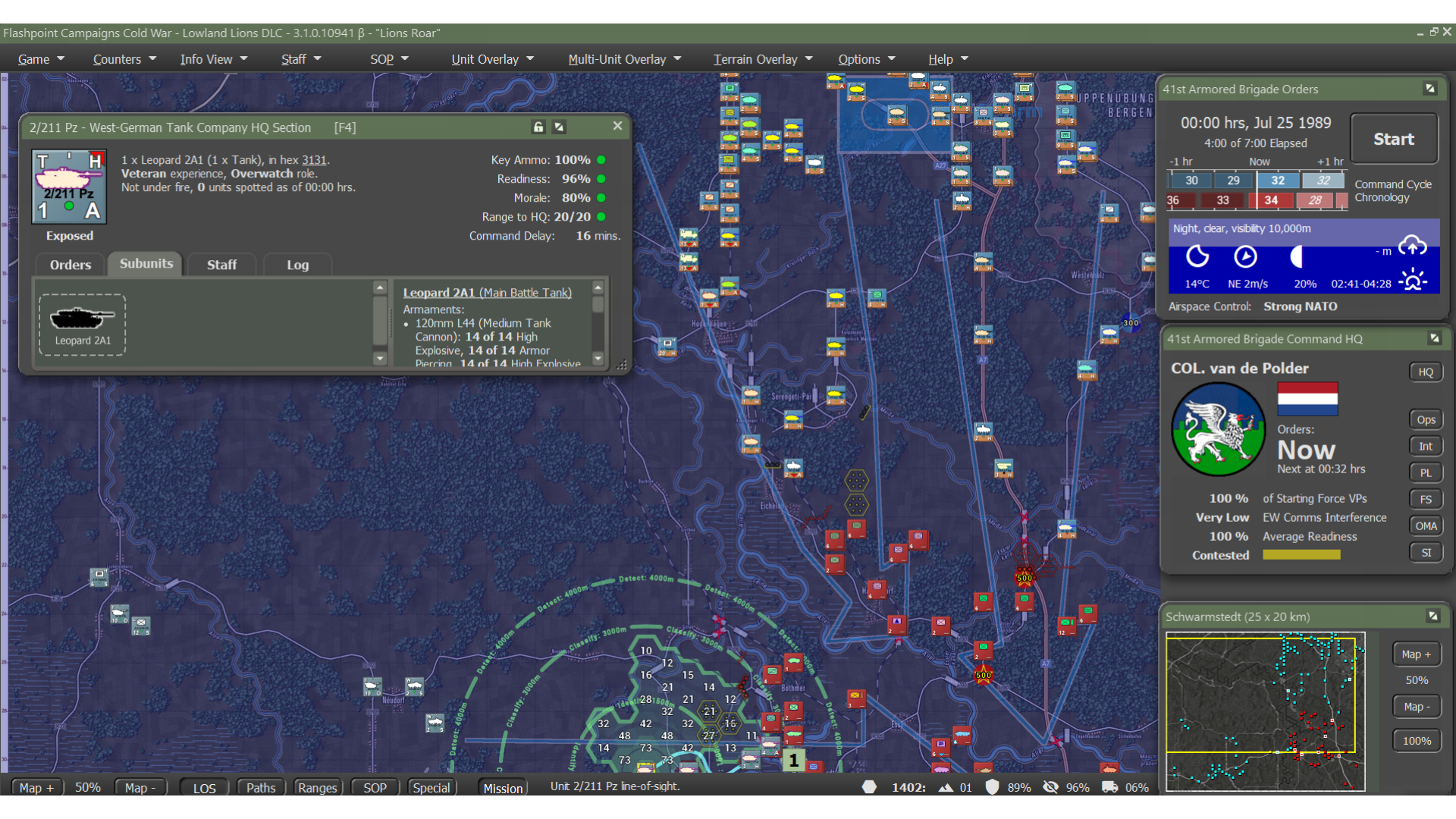Click the concealment crossed-eye icon in status bar
The height and width of the screenshot is (819, 1456).
click(x=1050, y=787)
